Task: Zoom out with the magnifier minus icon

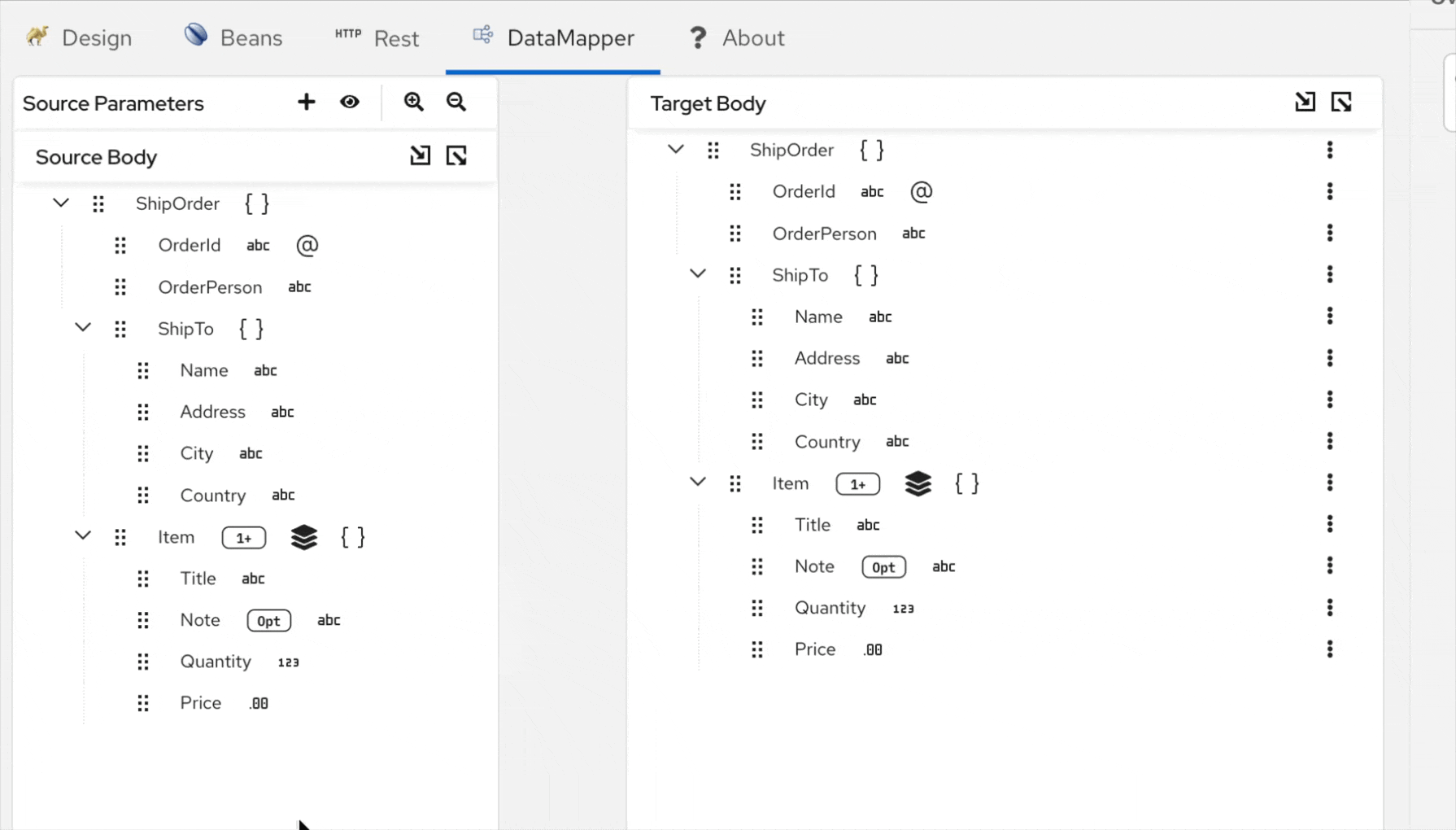Action: coord(456,102)
